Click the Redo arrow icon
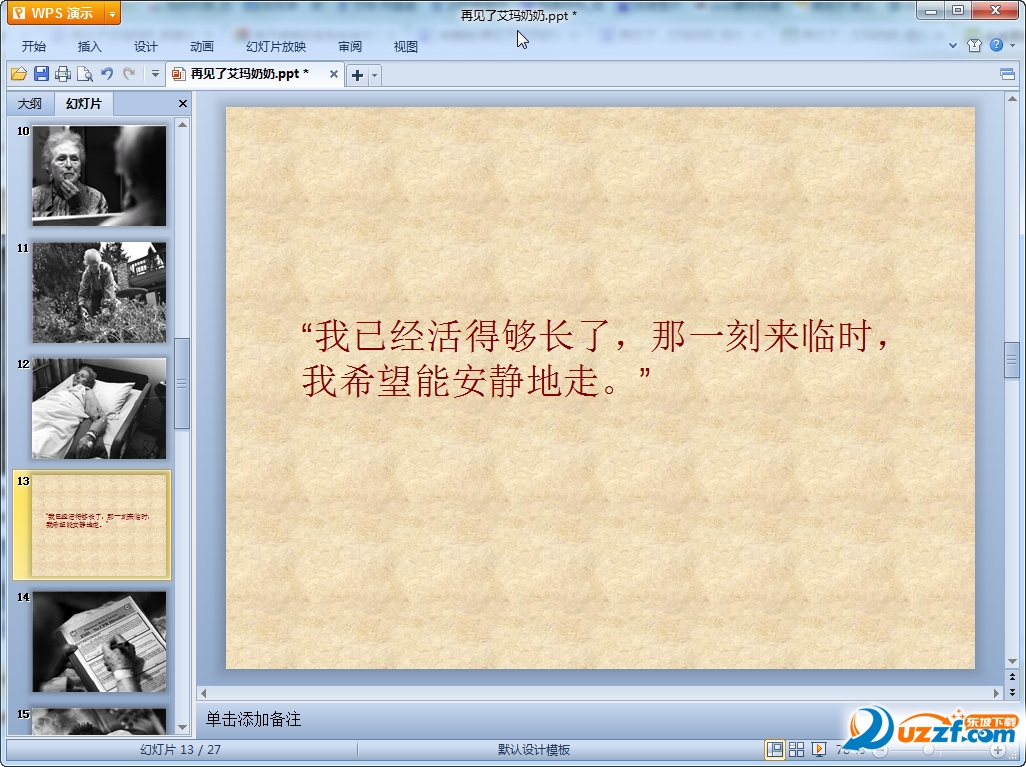The image size is (1026, 767). pos(129,74)
